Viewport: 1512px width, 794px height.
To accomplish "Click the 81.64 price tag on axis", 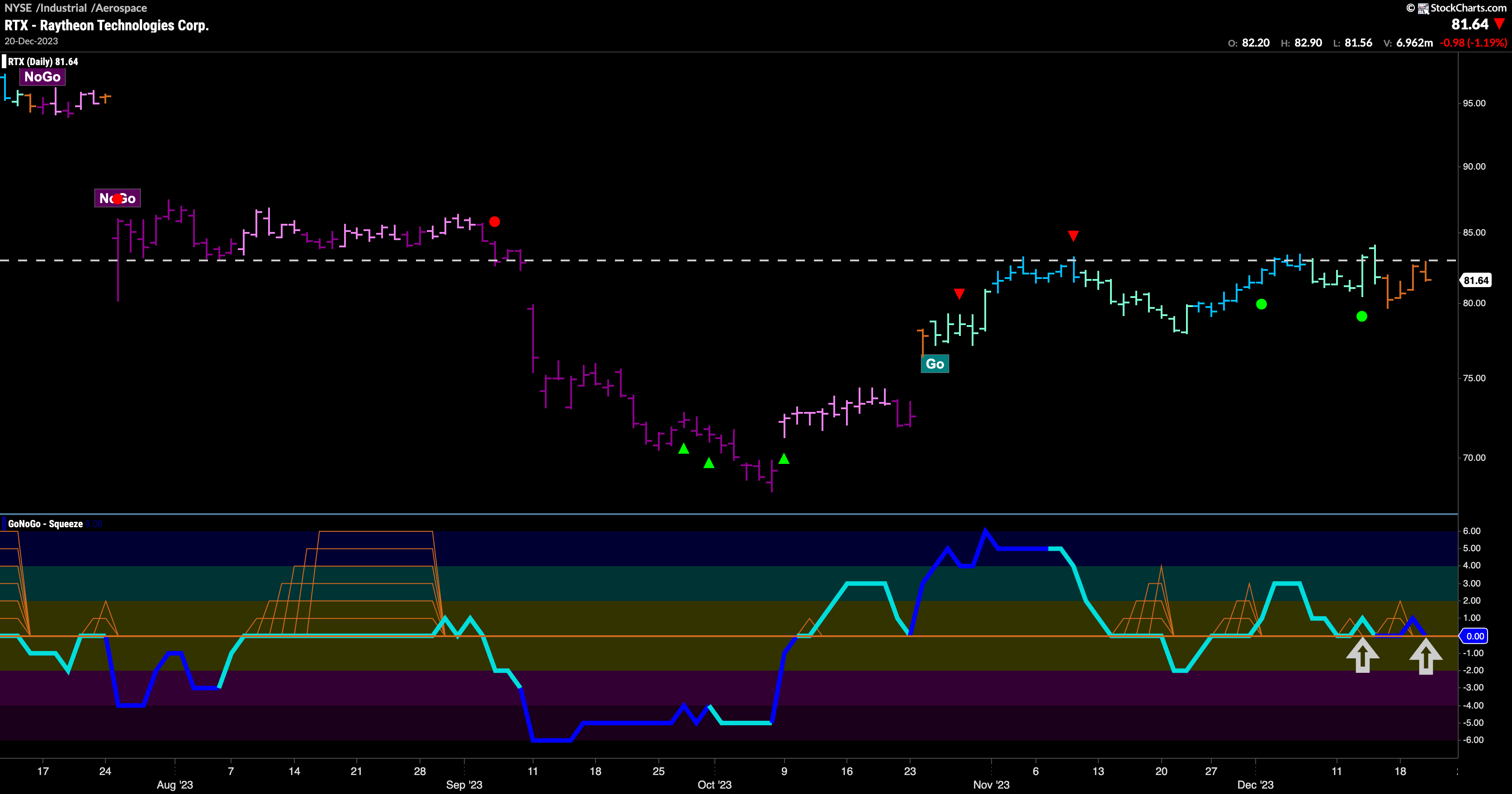I will pyautogui.click(x=1476, y=280).
